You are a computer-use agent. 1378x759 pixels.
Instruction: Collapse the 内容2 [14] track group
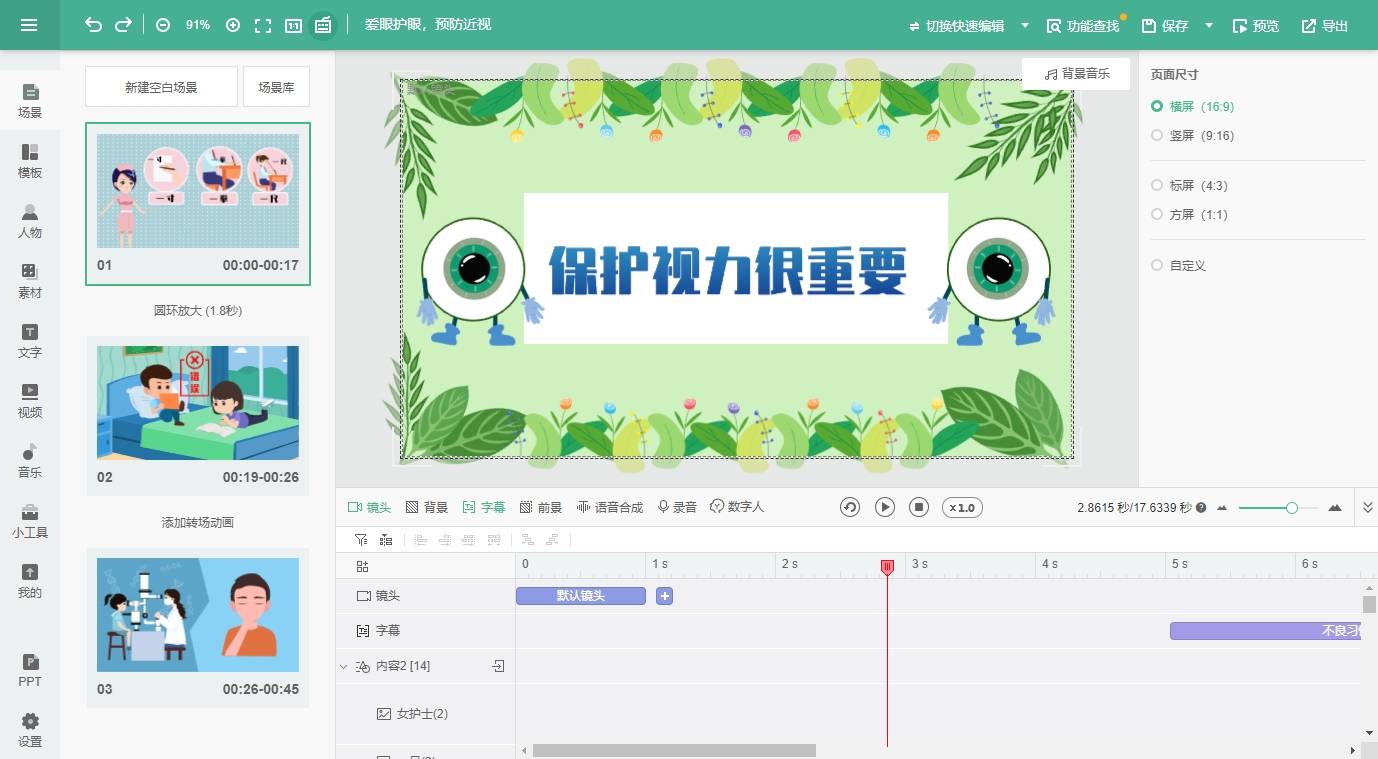point(344,665)
